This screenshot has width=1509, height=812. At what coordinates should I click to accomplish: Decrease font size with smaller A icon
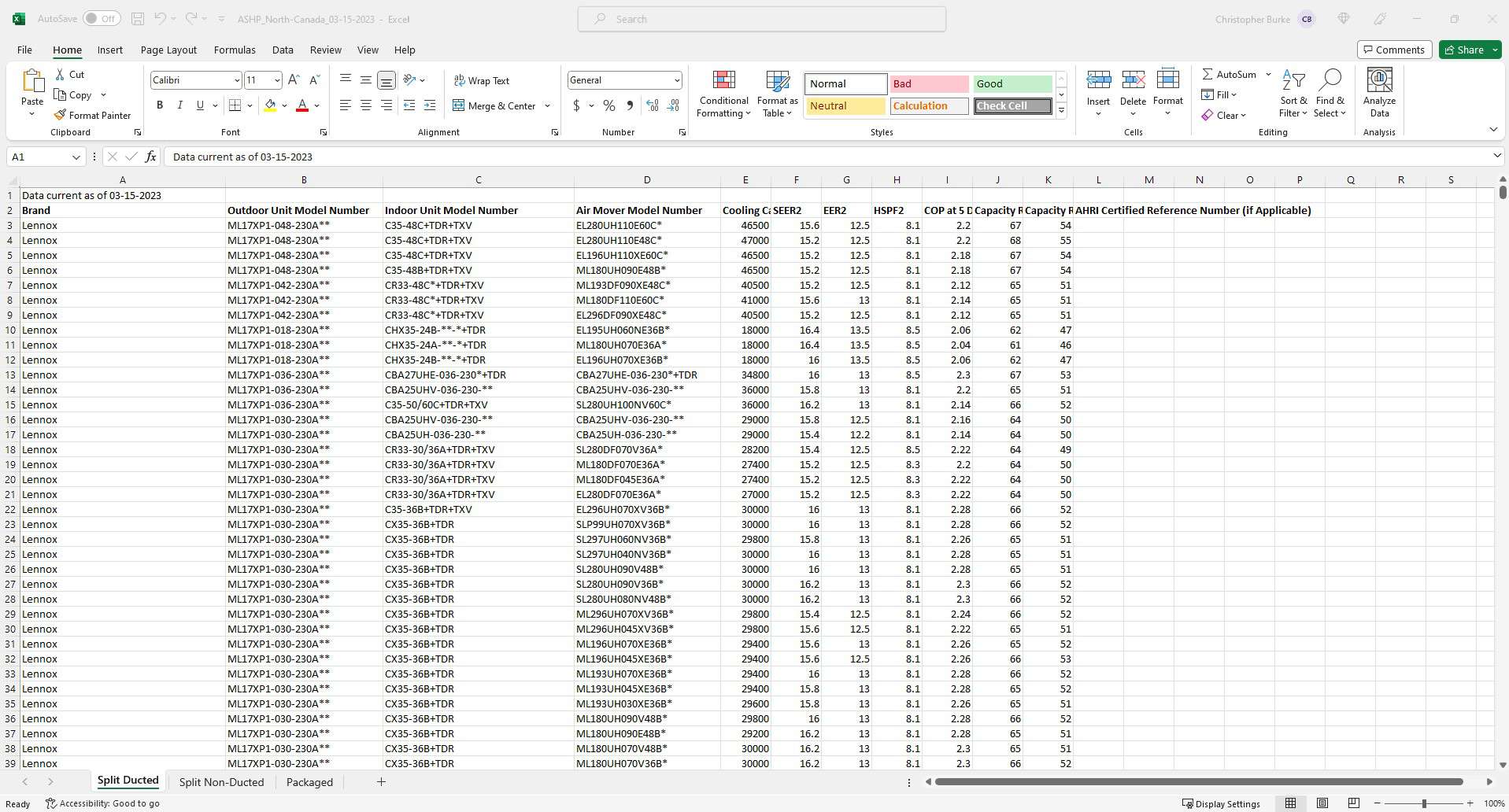[x=314, y=79]
